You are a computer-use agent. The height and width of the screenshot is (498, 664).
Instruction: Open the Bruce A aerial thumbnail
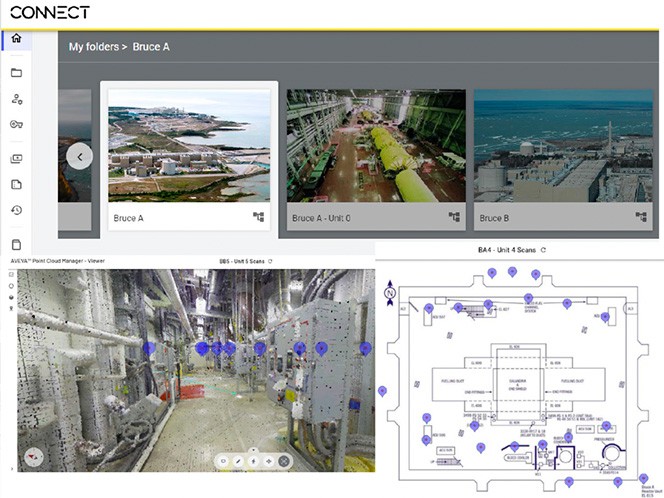click(189, 145)
